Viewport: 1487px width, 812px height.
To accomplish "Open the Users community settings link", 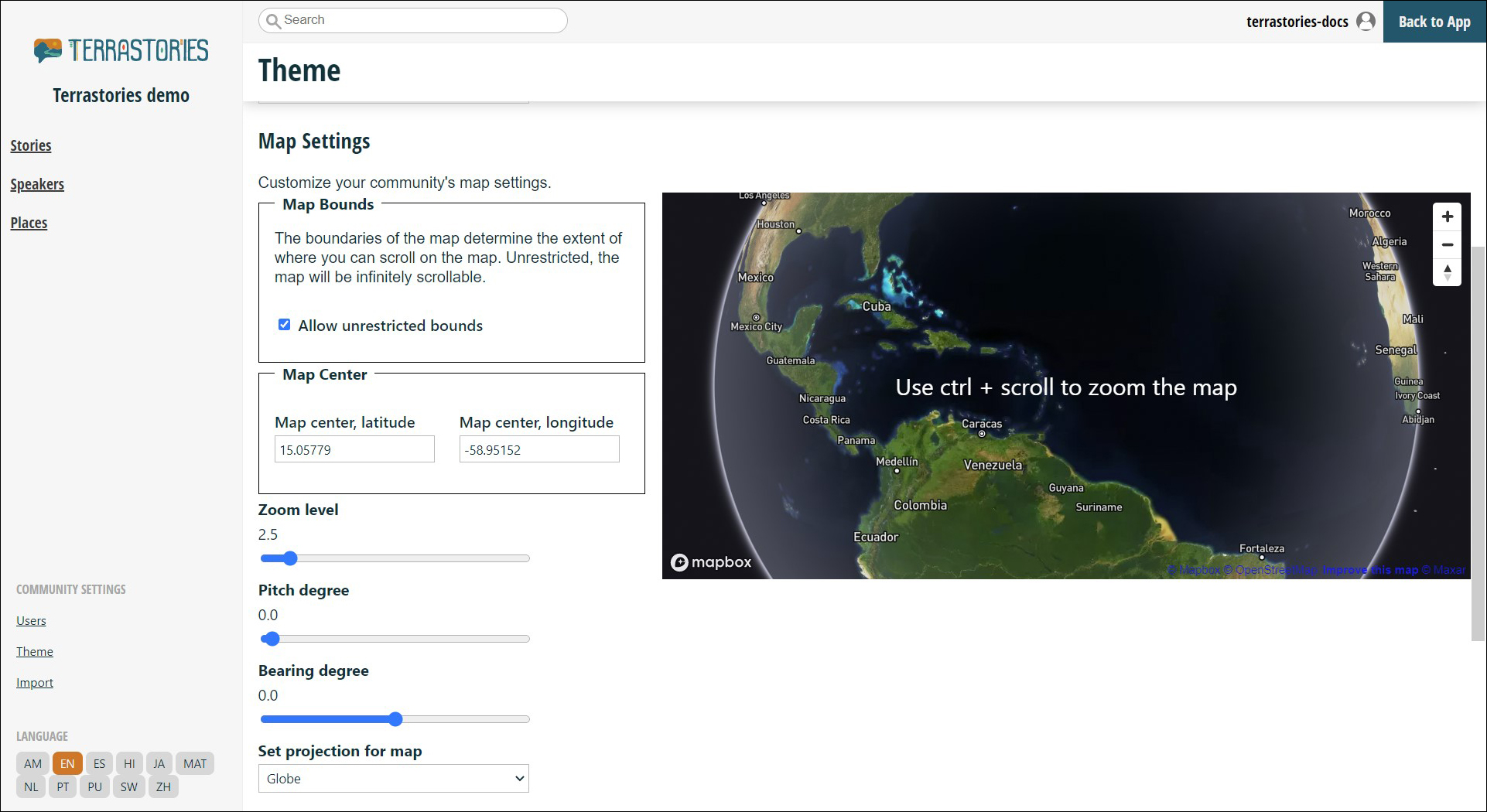I will (x=31, y=620).
